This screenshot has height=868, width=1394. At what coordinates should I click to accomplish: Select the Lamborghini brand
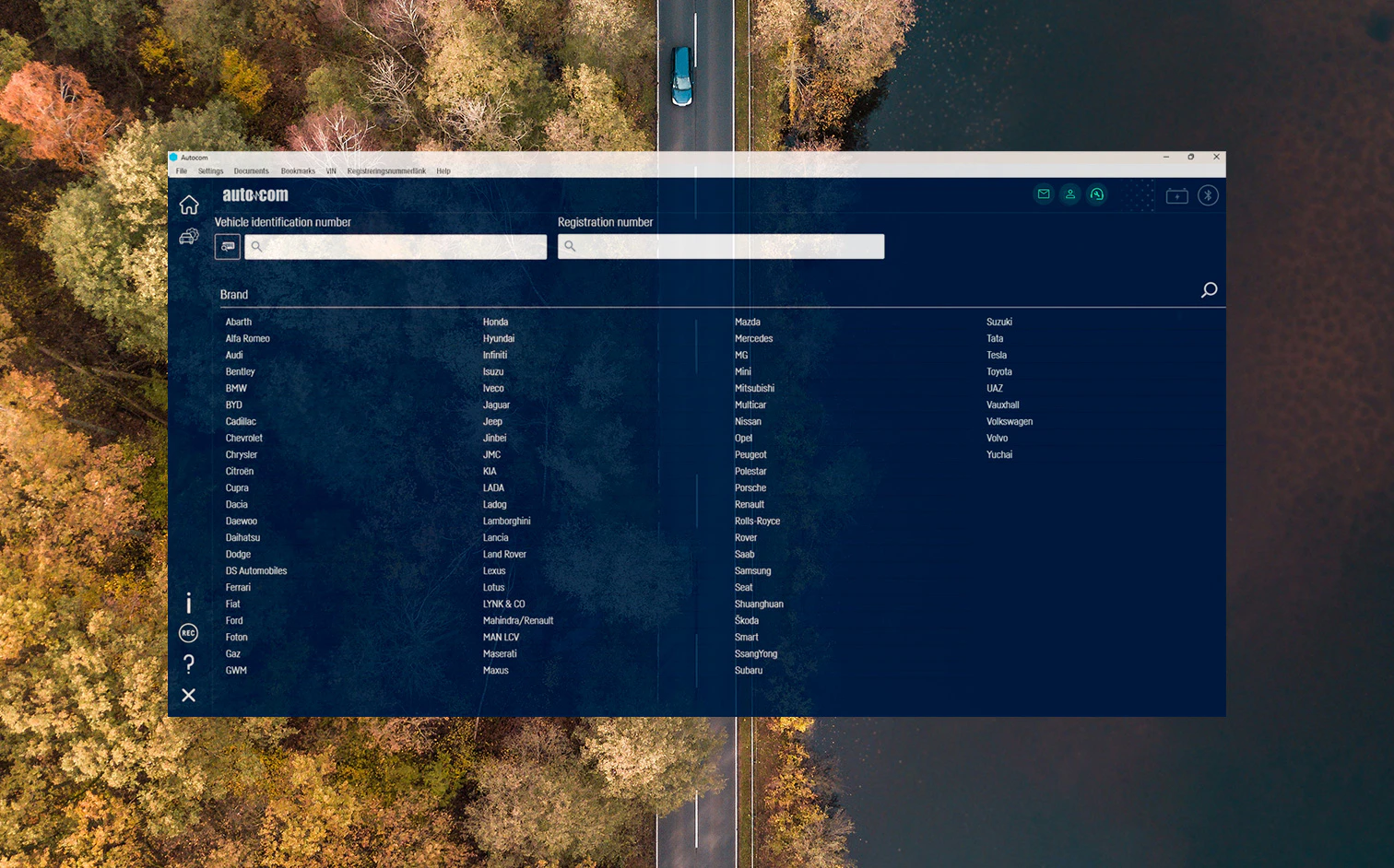pos(507,522)
